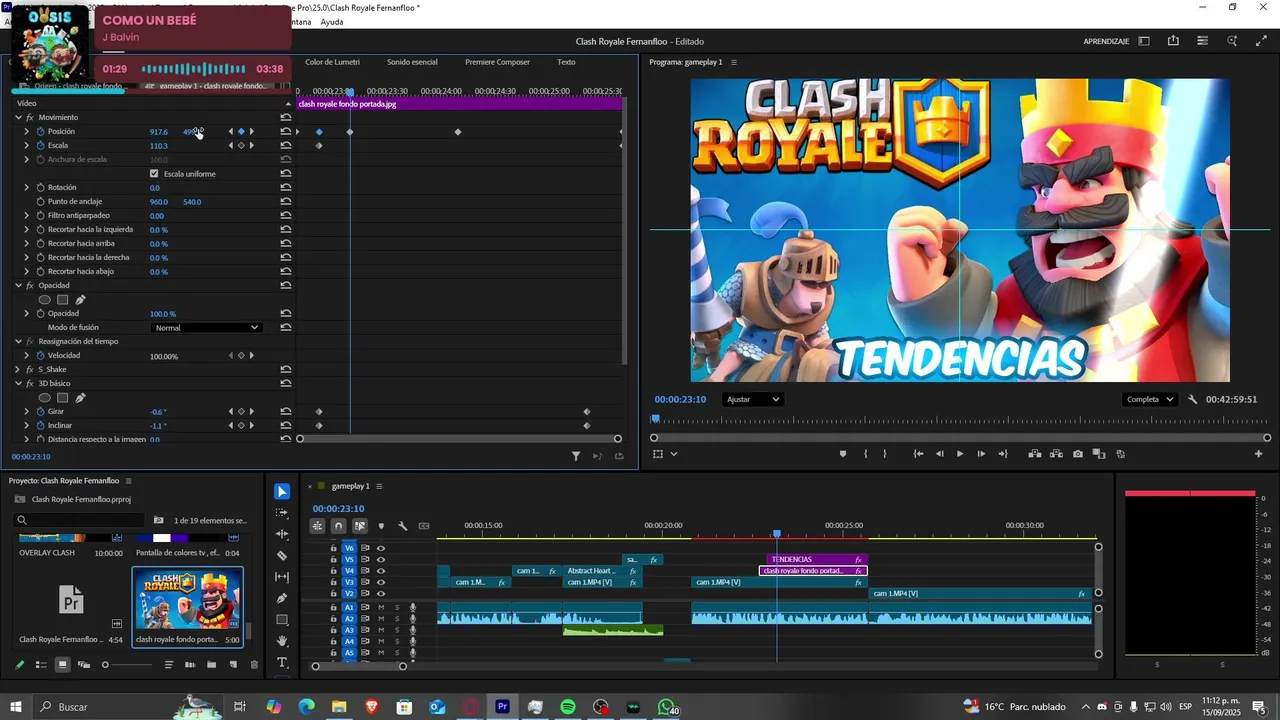This screenshot has height=720, width=1280.
Task: Open the Texto tab
Action: 566,62
